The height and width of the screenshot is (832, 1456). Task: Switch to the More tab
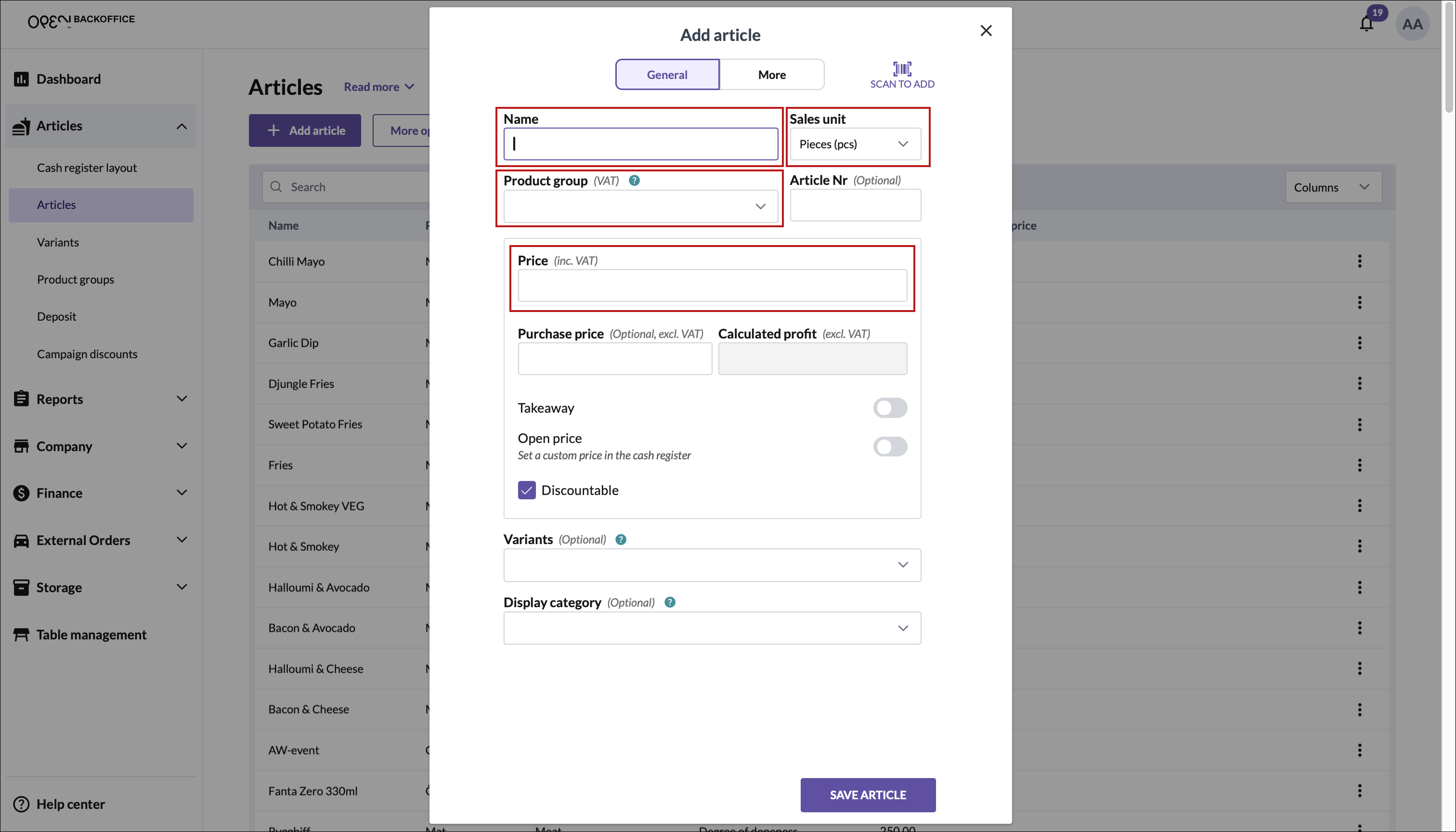[x=771, y=74]
